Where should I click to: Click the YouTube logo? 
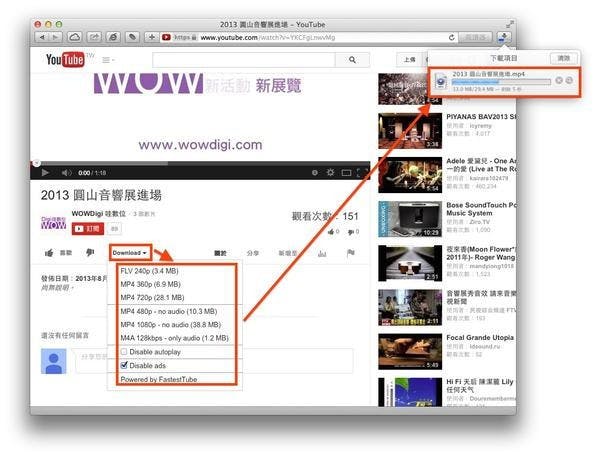[65, 59]
